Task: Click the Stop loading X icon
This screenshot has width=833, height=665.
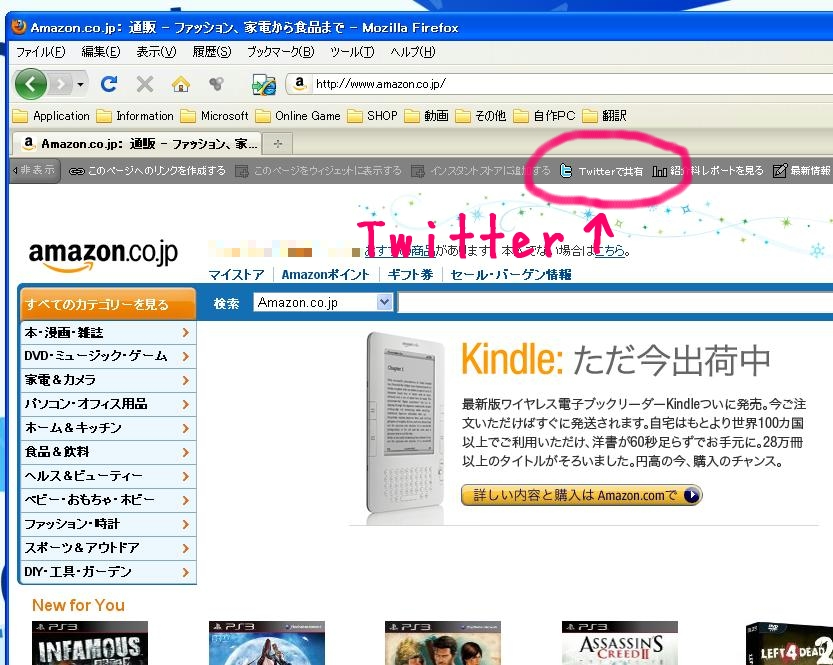Action: [x=144, y=83]
